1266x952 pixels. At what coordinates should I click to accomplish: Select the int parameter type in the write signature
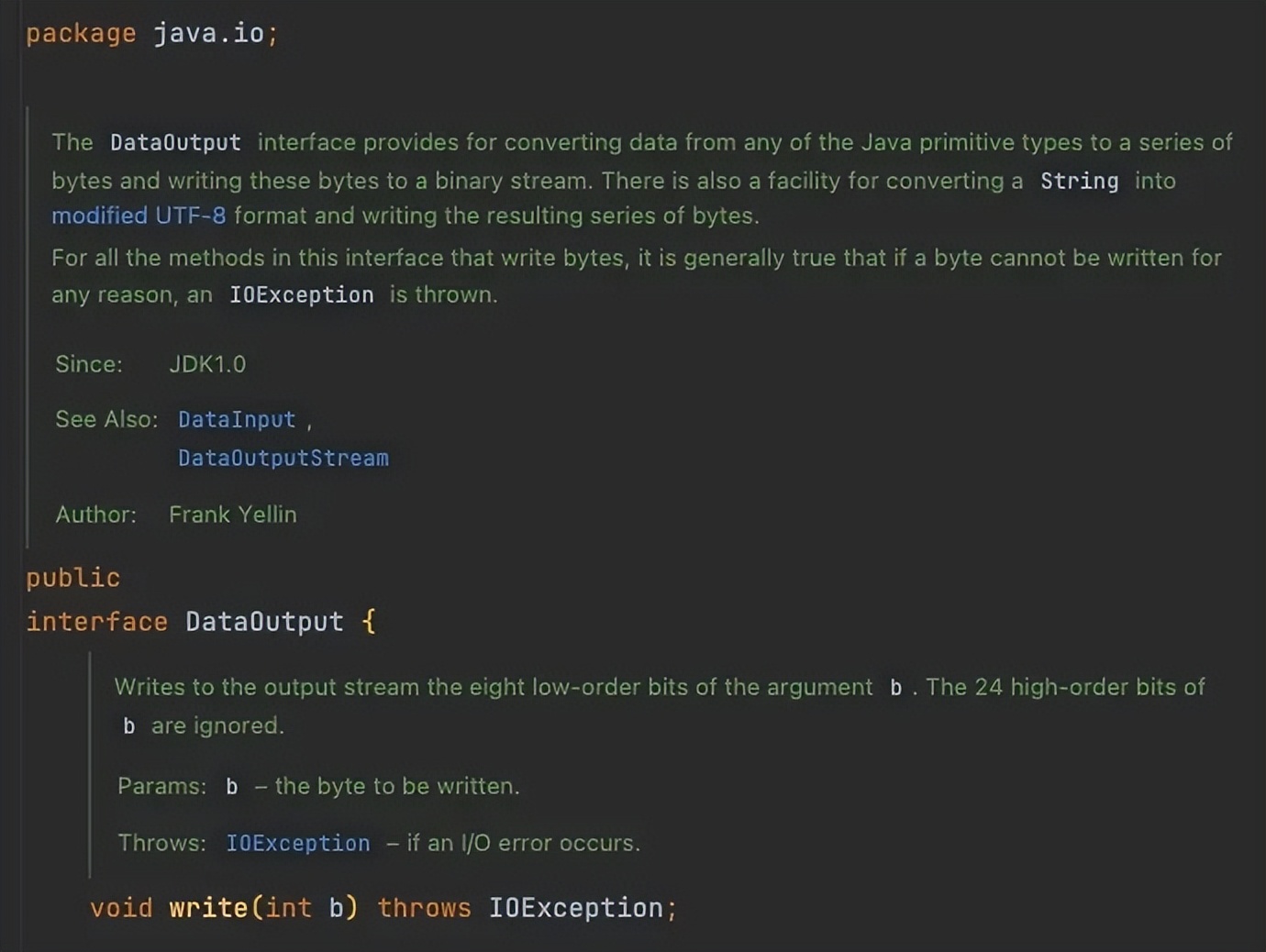(287, 907)
